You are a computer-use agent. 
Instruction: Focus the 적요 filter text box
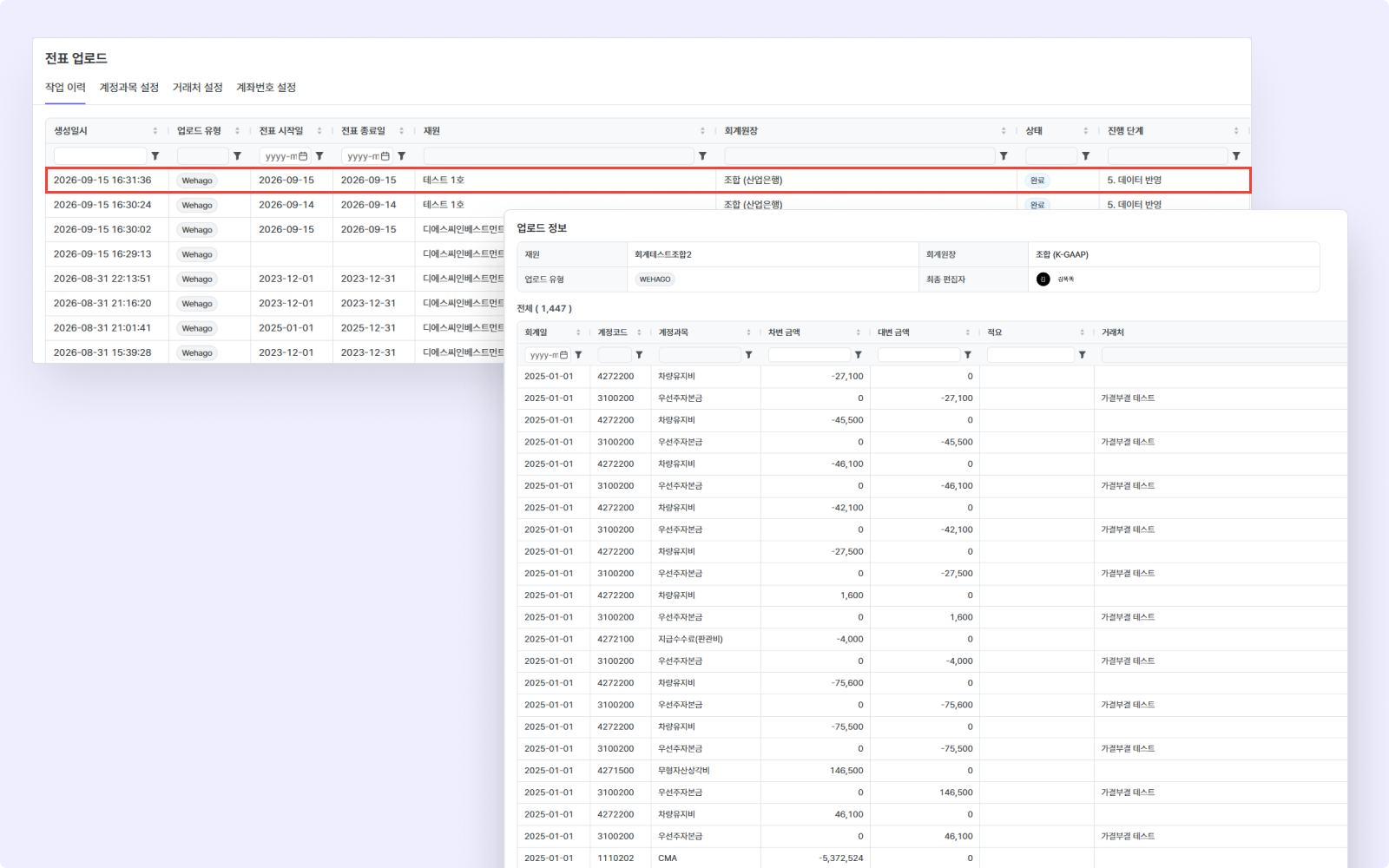[x=1030, y=355]
